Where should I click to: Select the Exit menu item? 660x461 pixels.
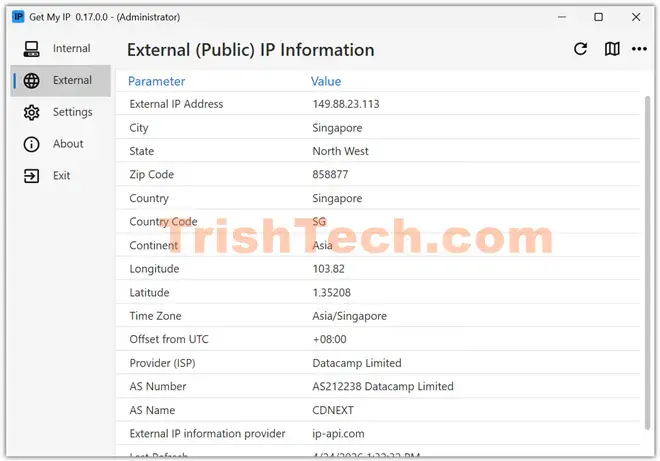[x=61, y=176]
